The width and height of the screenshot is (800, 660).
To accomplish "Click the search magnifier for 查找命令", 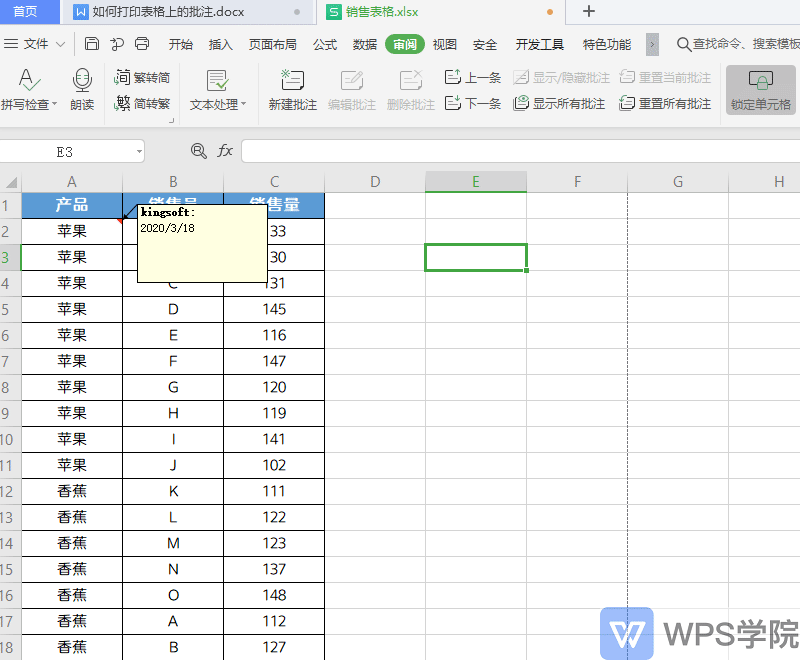I will tap(683, 44).
